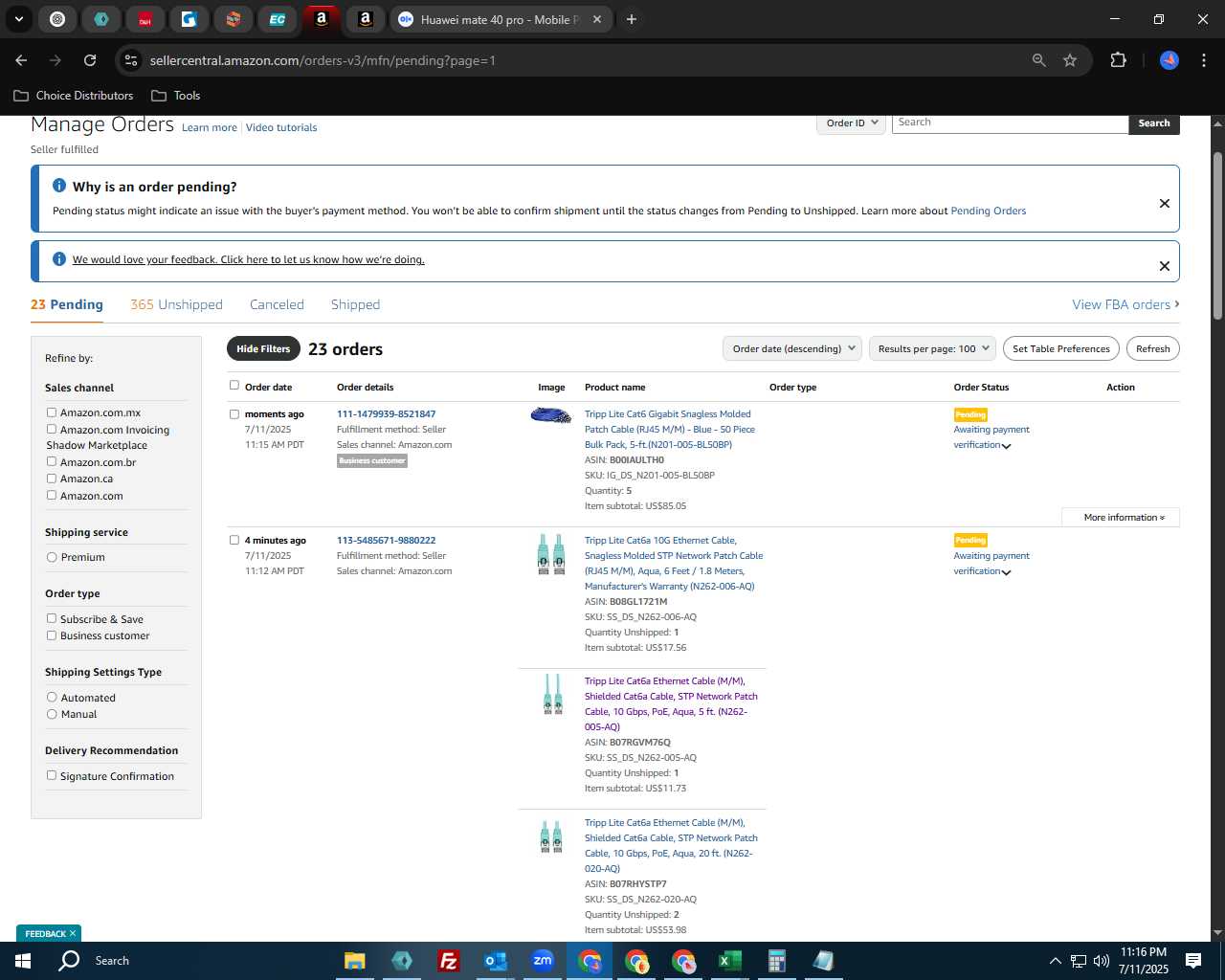Open the blue Cat6 patch cable thumbnail
The height and width of the screenshot is (980, 1225).
551,415
